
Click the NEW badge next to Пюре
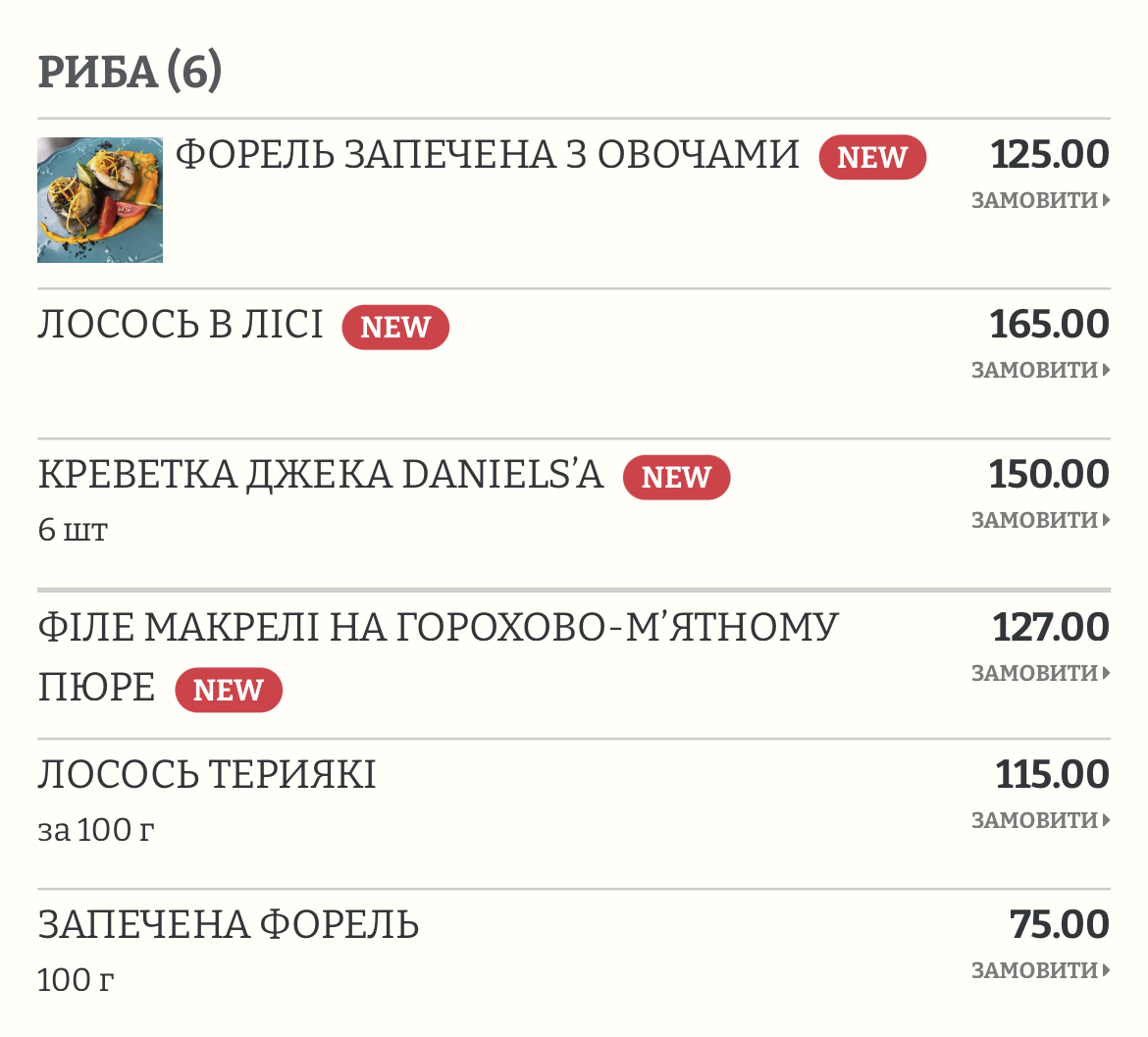point(229,690)
